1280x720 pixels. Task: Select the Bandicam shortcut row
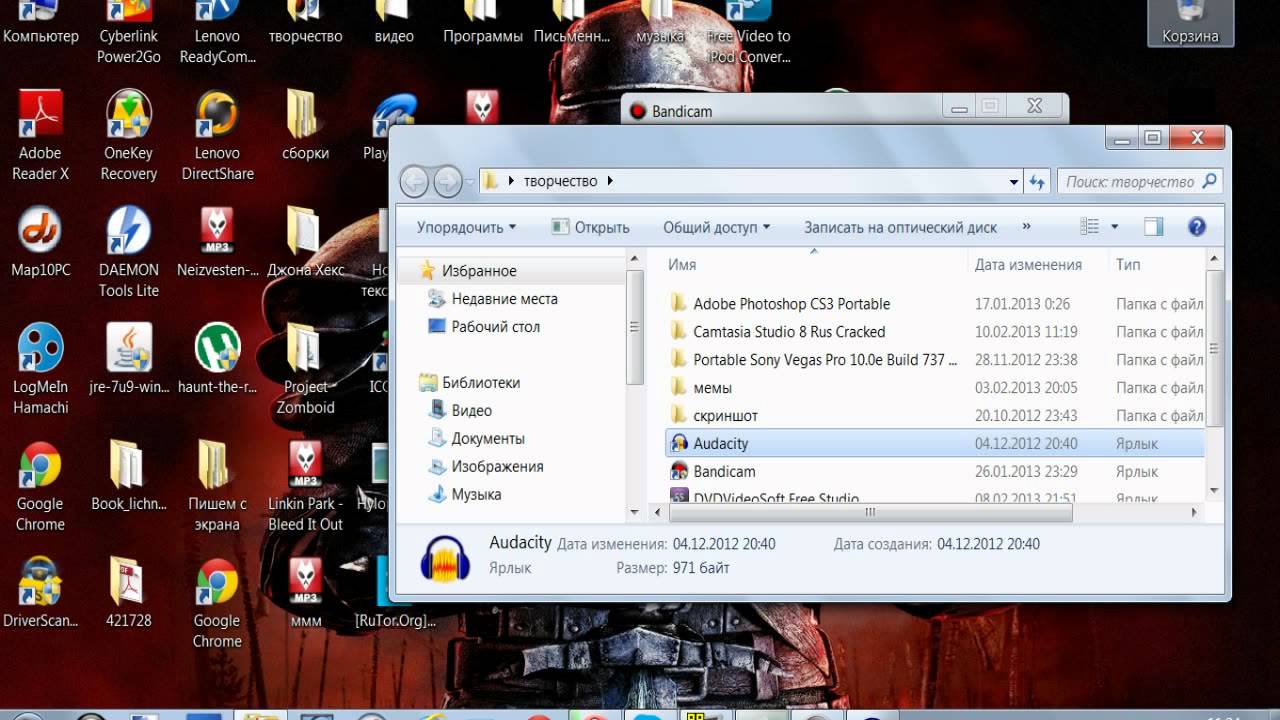pyautogui.click(x=935, y=472)
